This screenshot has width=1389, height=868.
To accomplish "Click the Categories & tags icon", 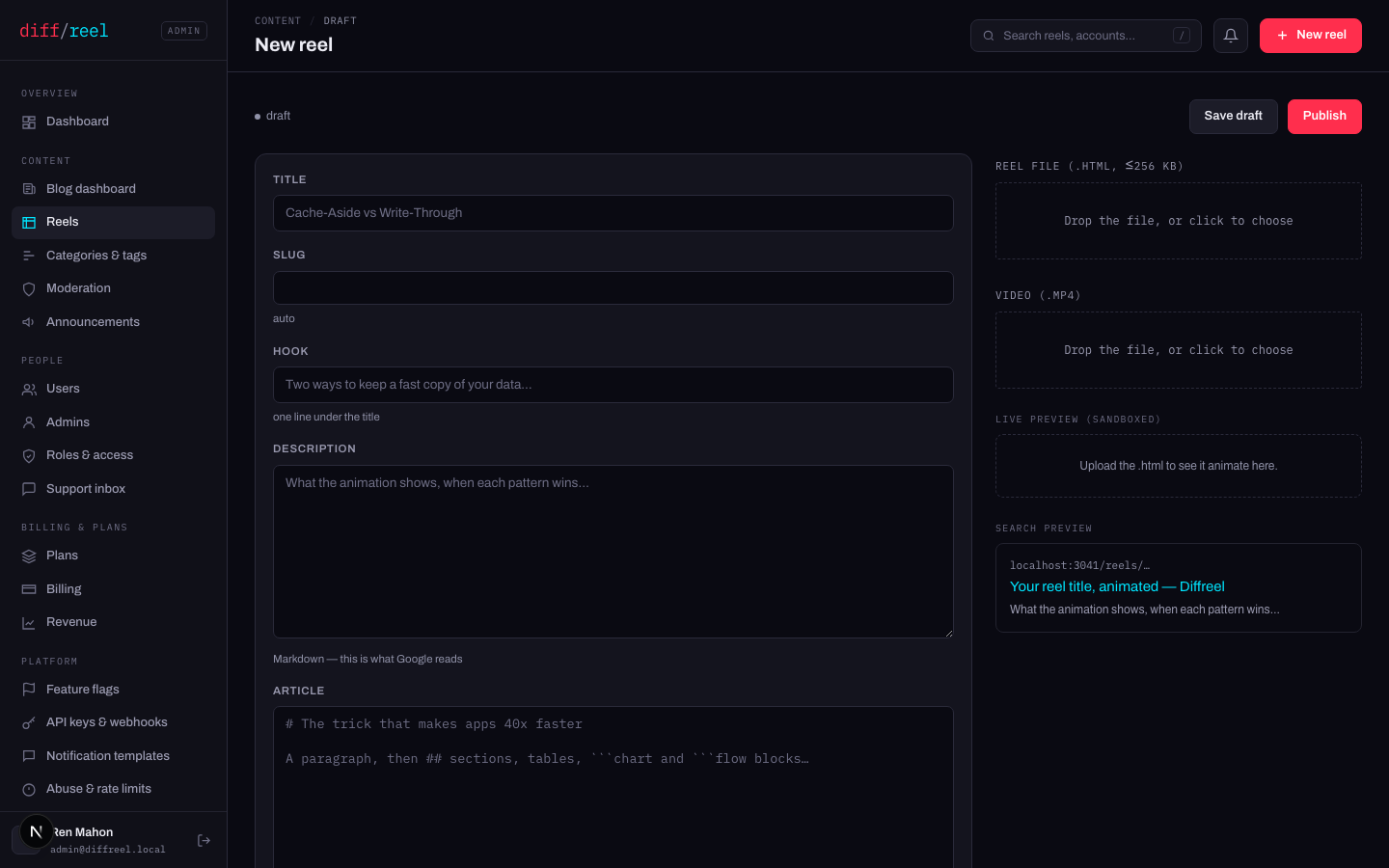I will (29, 256).
